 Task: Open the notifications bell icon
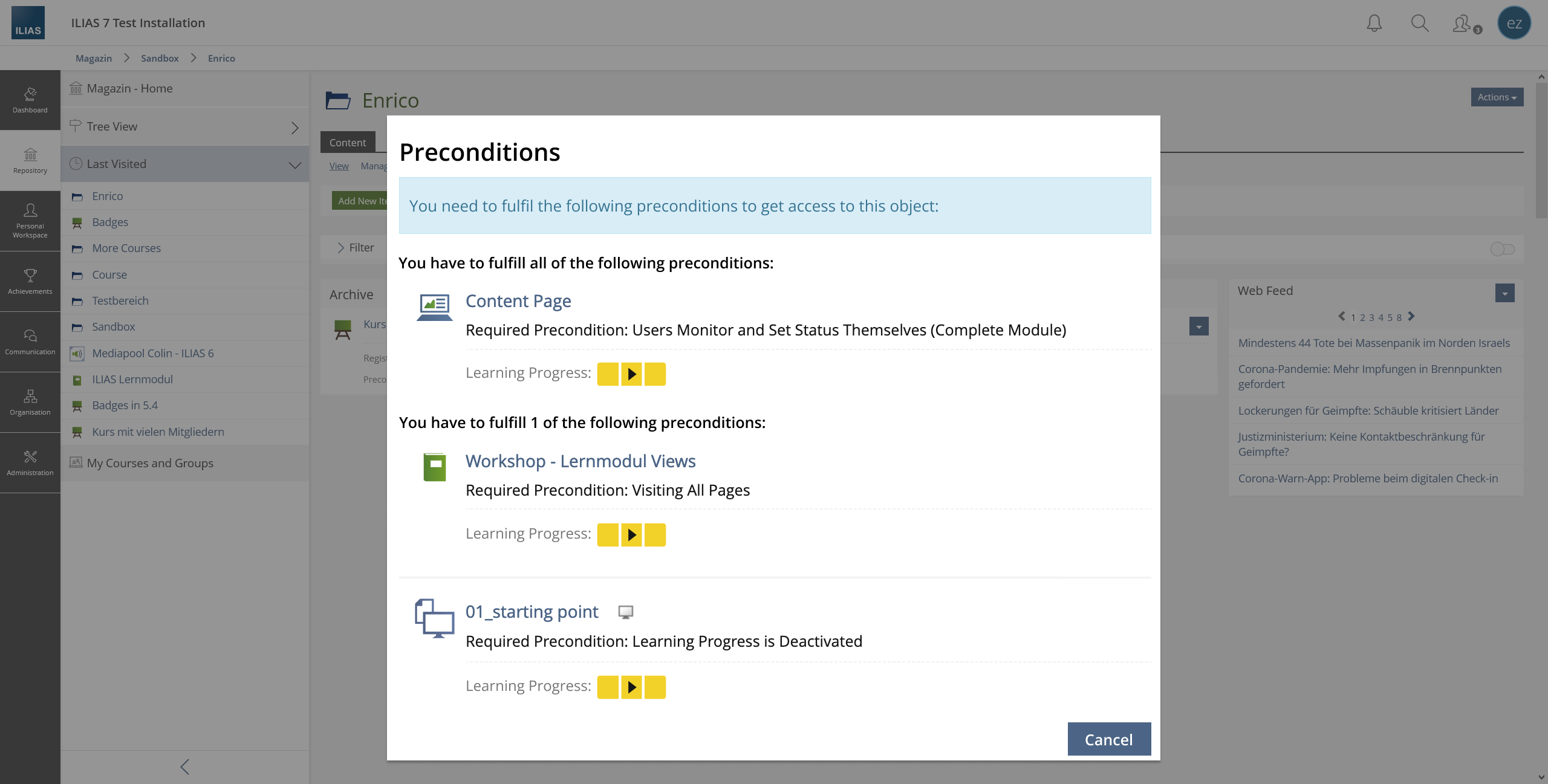click(1374, 23)
